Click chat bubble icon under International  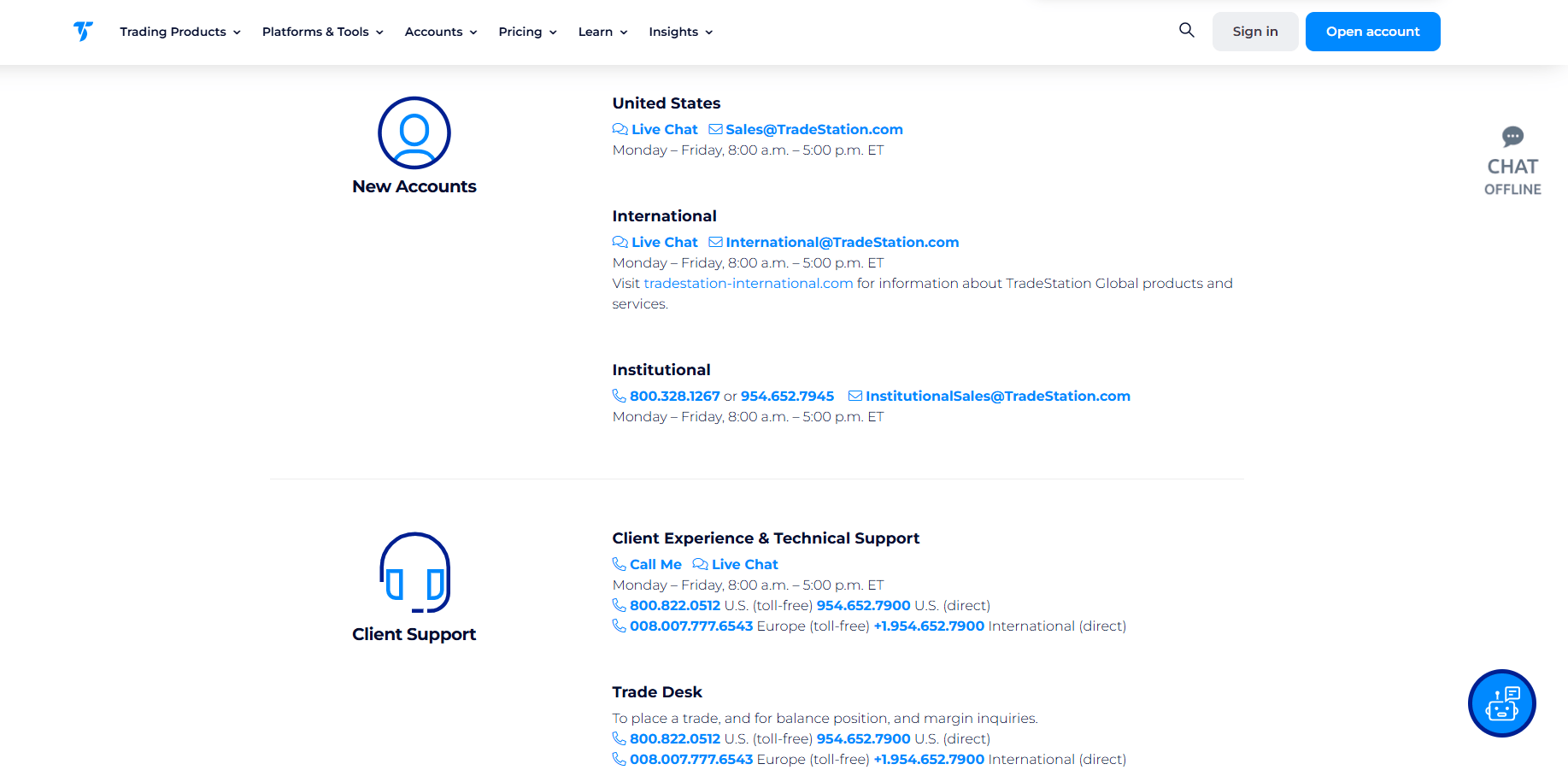point(620,242)
